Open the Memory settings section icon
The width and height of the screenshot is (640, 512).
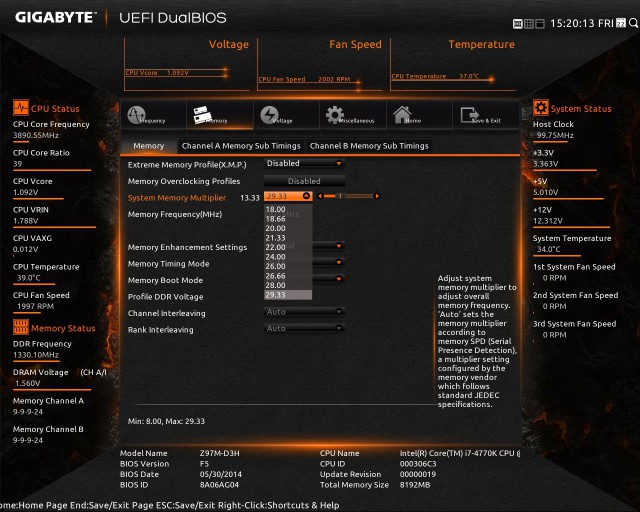(x=203, y=115)
